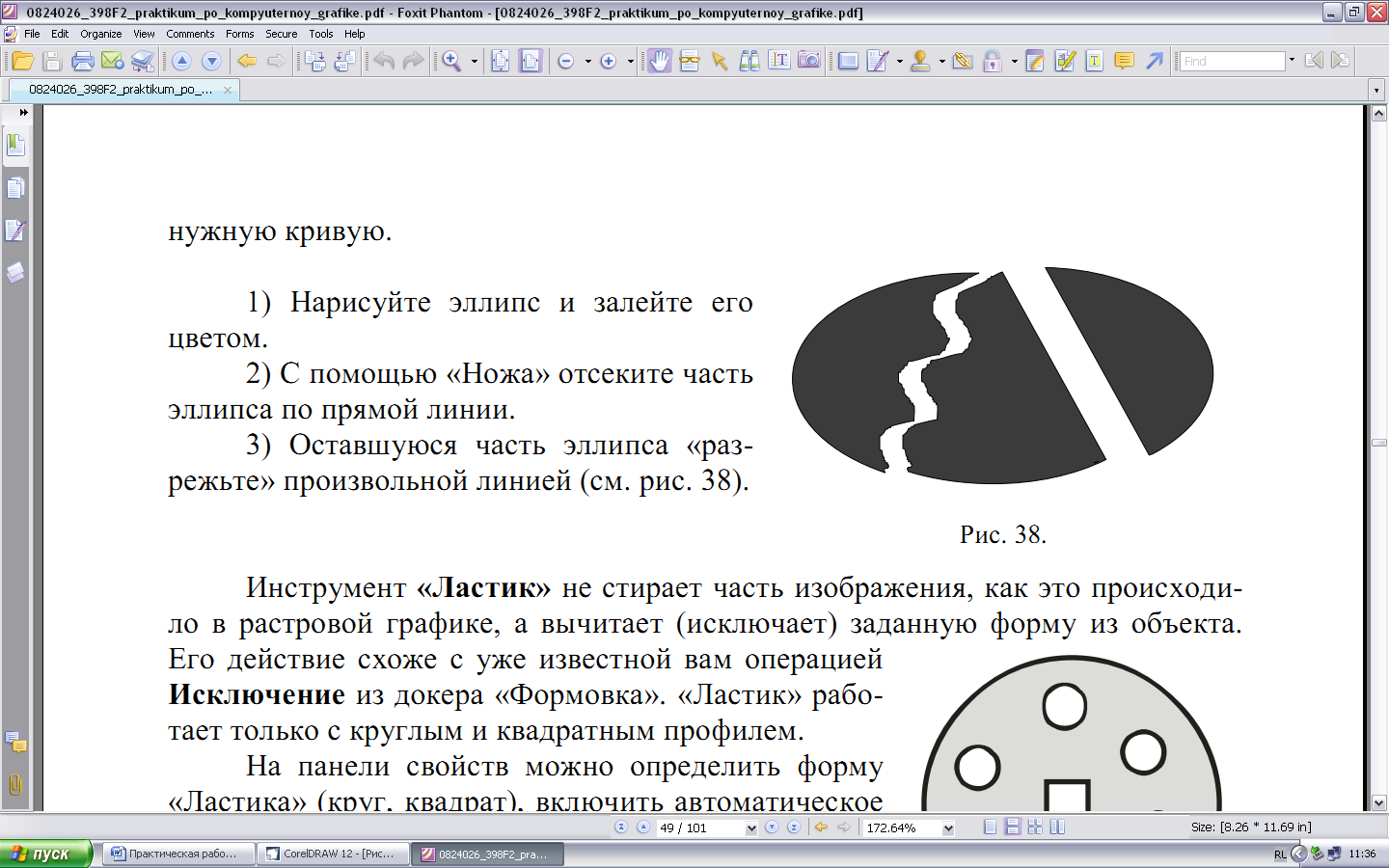1389x868 pixels.
Task: Print the PDF using the printer icon
Action: [83, 61]
